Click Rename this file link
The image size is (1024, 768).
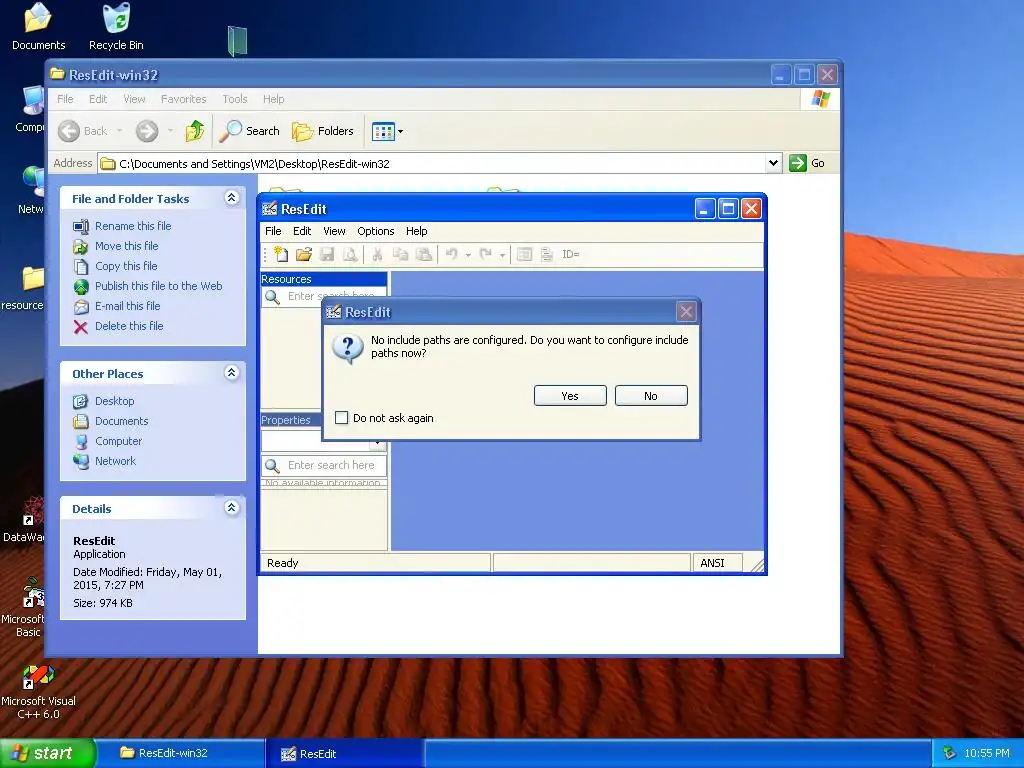[133, 226]
